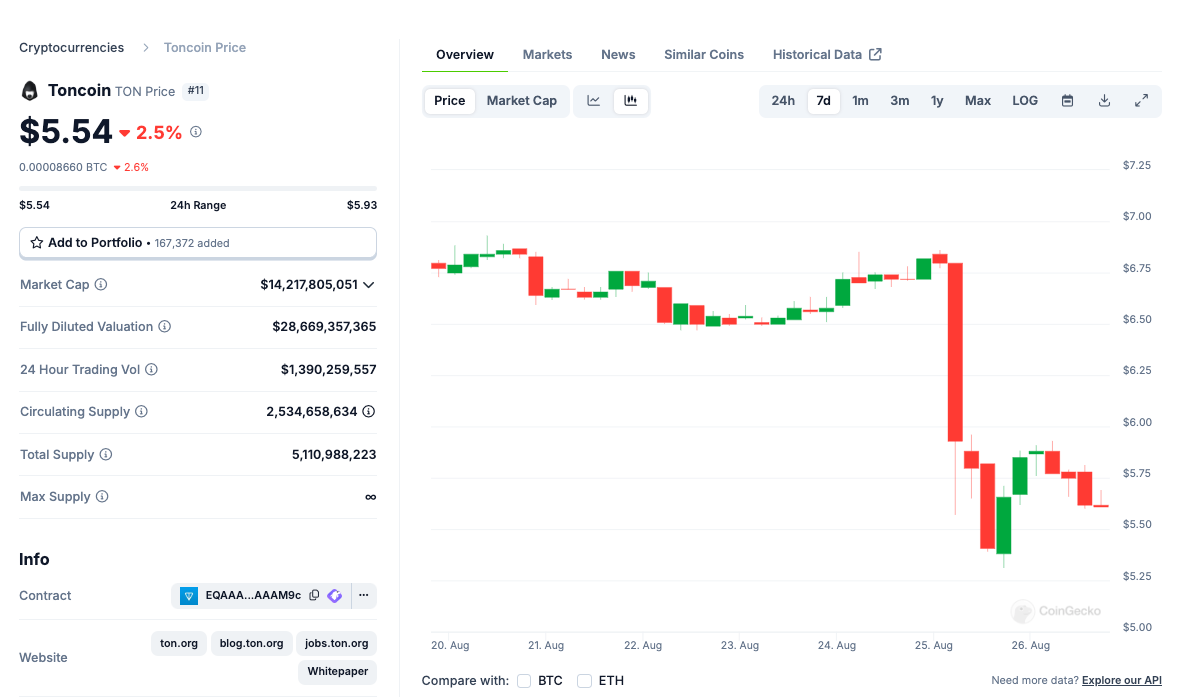This screenshot has height=697, width=1185.
Task: Select the Max time range
Action: pyautogui.click(x=978, y=101)
